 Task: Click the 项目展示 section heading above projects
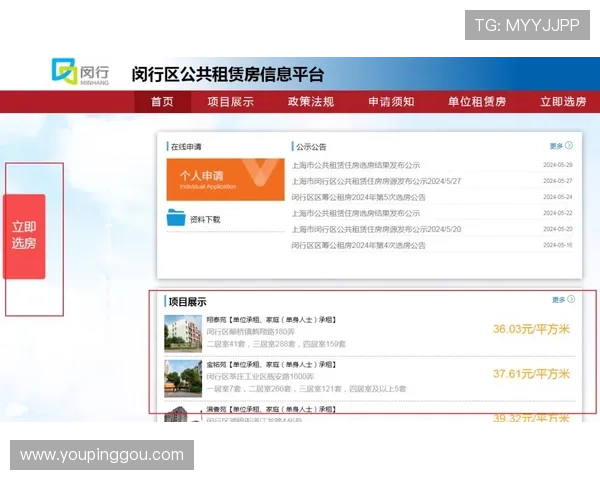pos(188,302)
